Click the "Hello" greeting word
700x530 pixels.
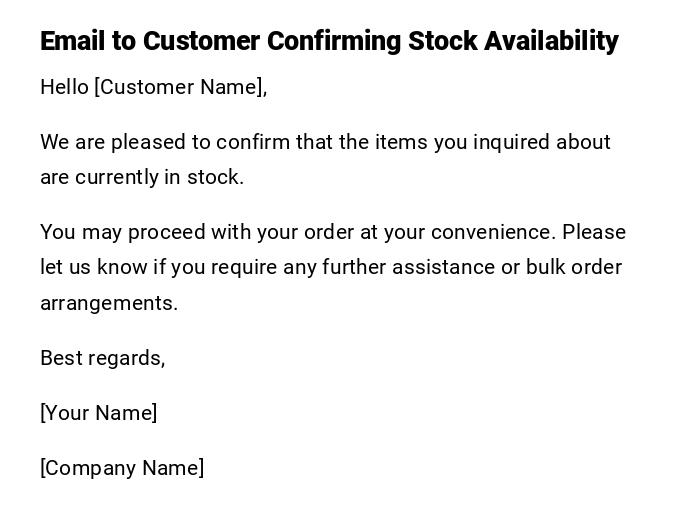point(64,87)
